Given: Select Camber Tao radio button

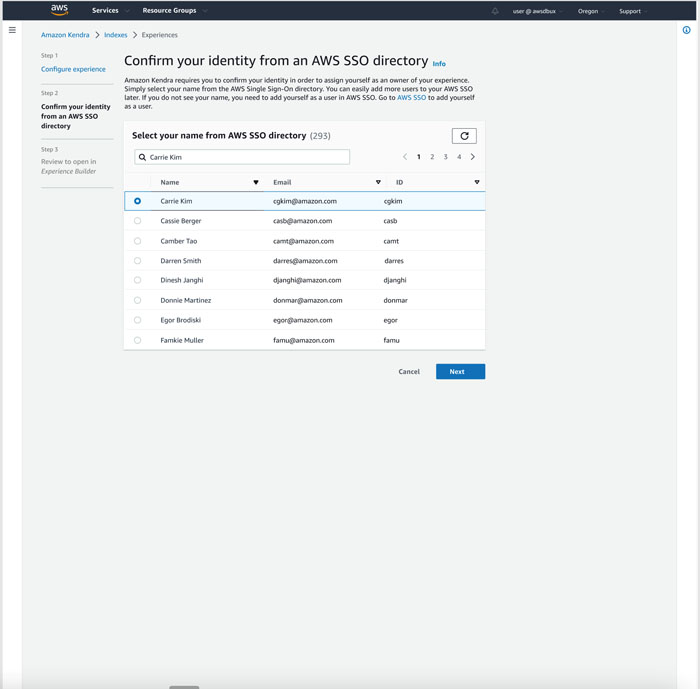Looking at the screenshot, I should pos(138,241).
